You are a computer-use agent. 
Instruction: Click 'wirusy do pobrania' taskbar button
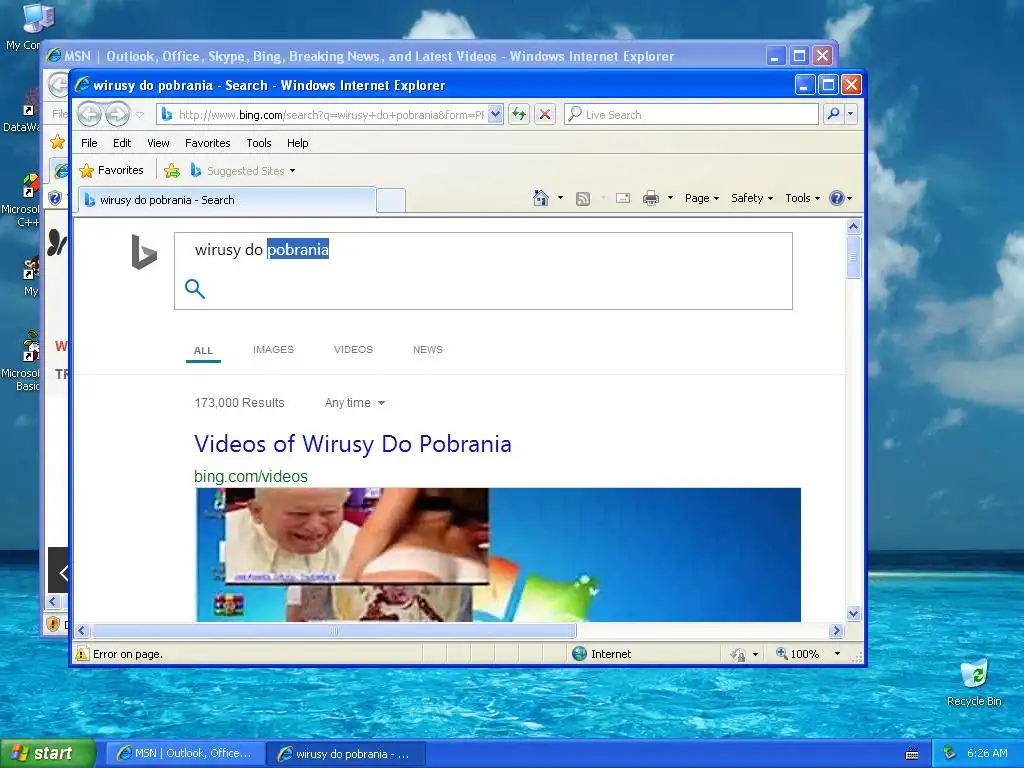tap(347, 754)
